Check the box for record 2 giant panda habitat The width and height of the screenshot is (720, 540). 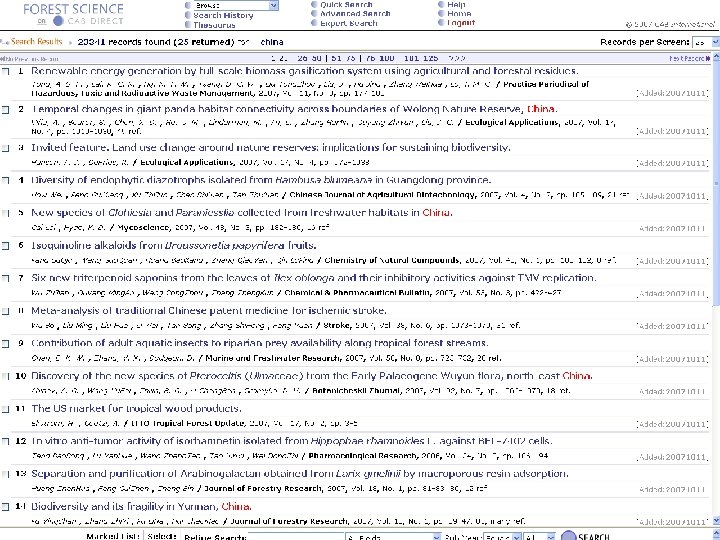6,109
